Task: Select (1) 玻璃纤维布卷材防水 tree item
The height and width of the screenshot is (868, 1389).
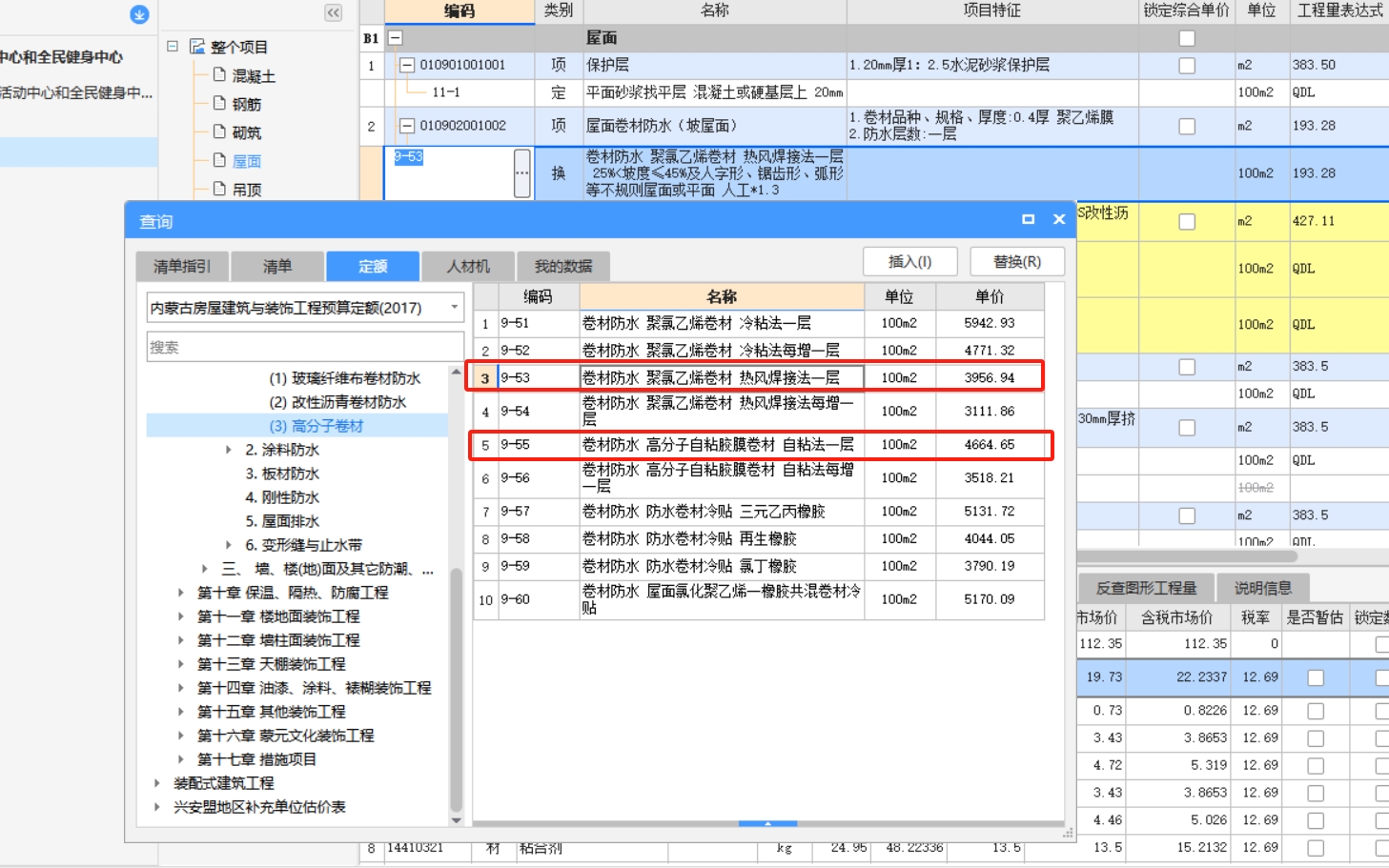Action: [x=344, y=378]
